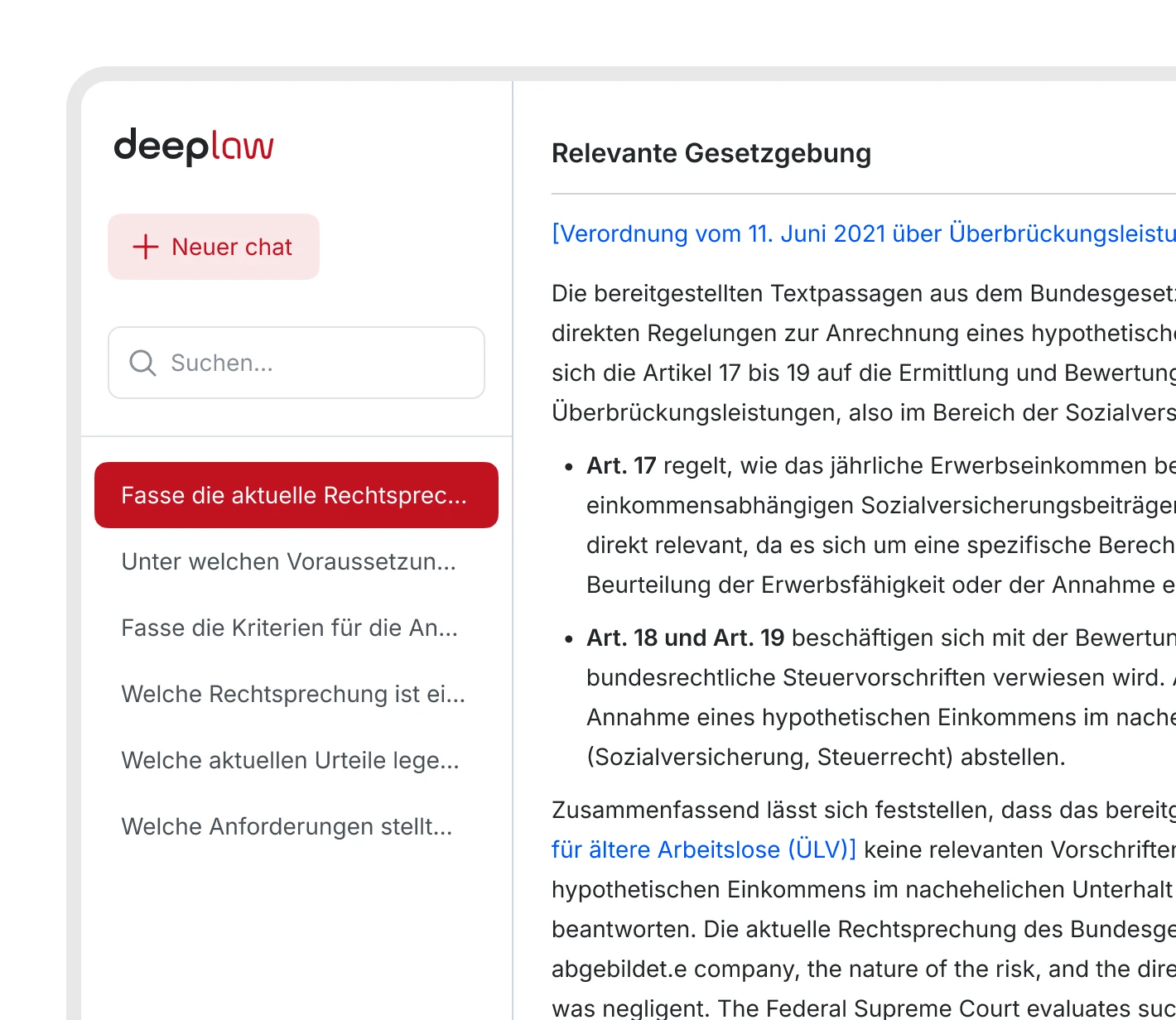Click the plus icon beside Neuer chat
Image resolution: width=1176 pixels, height=1020 pixels.
(146, 247)
